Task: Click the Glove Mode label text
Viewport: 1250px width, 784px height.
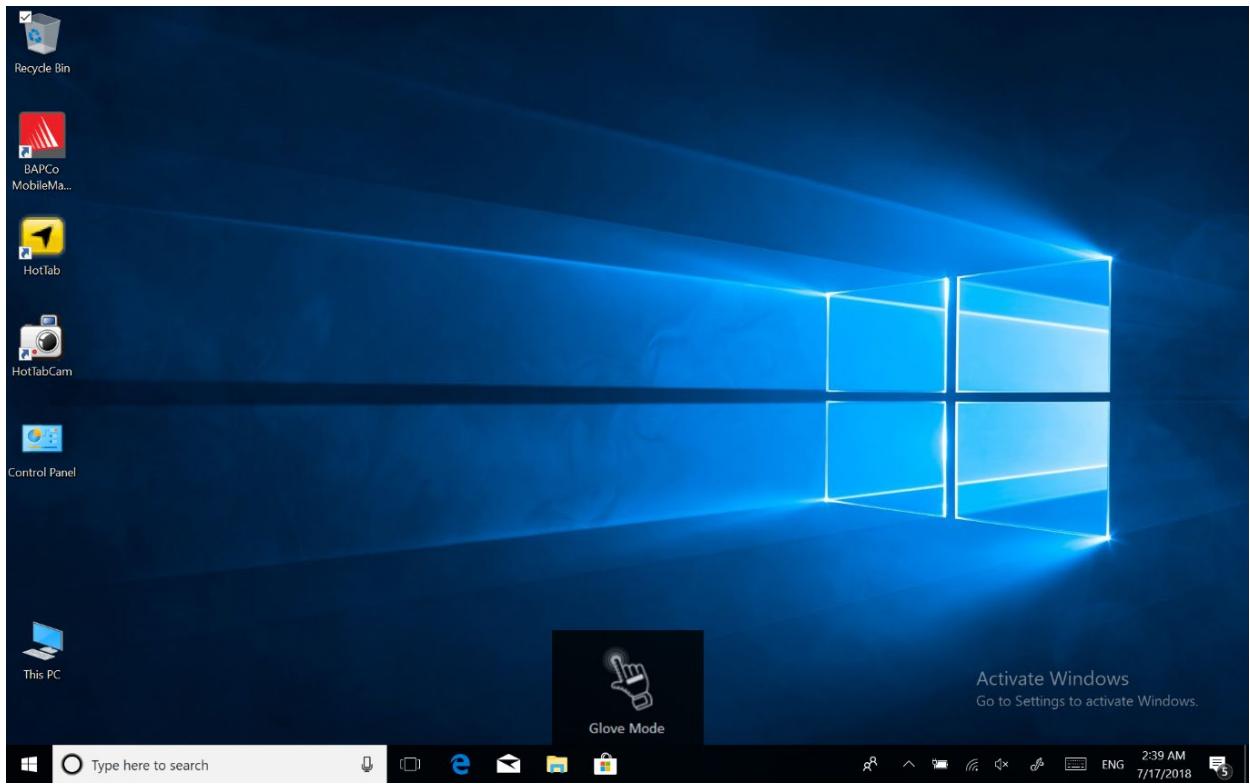Action: (626, 729)
